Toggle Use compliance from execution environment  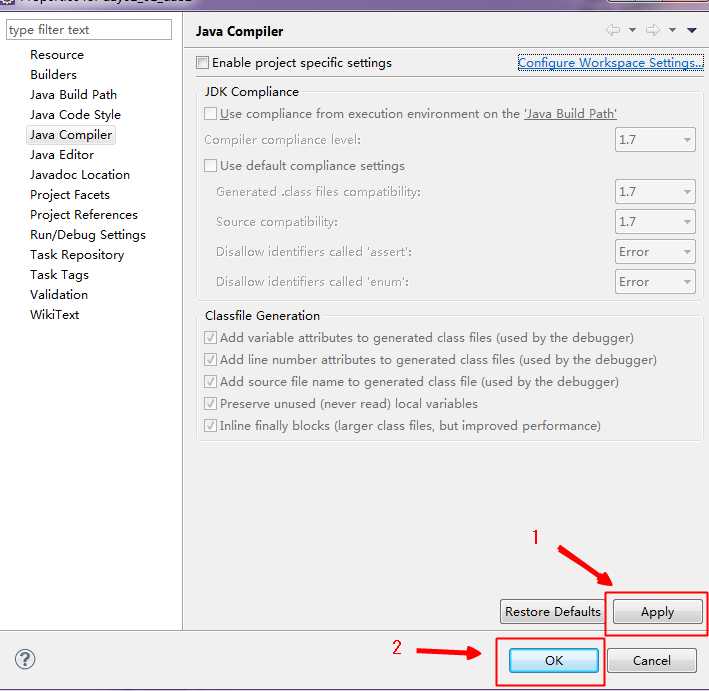(210, 113)
